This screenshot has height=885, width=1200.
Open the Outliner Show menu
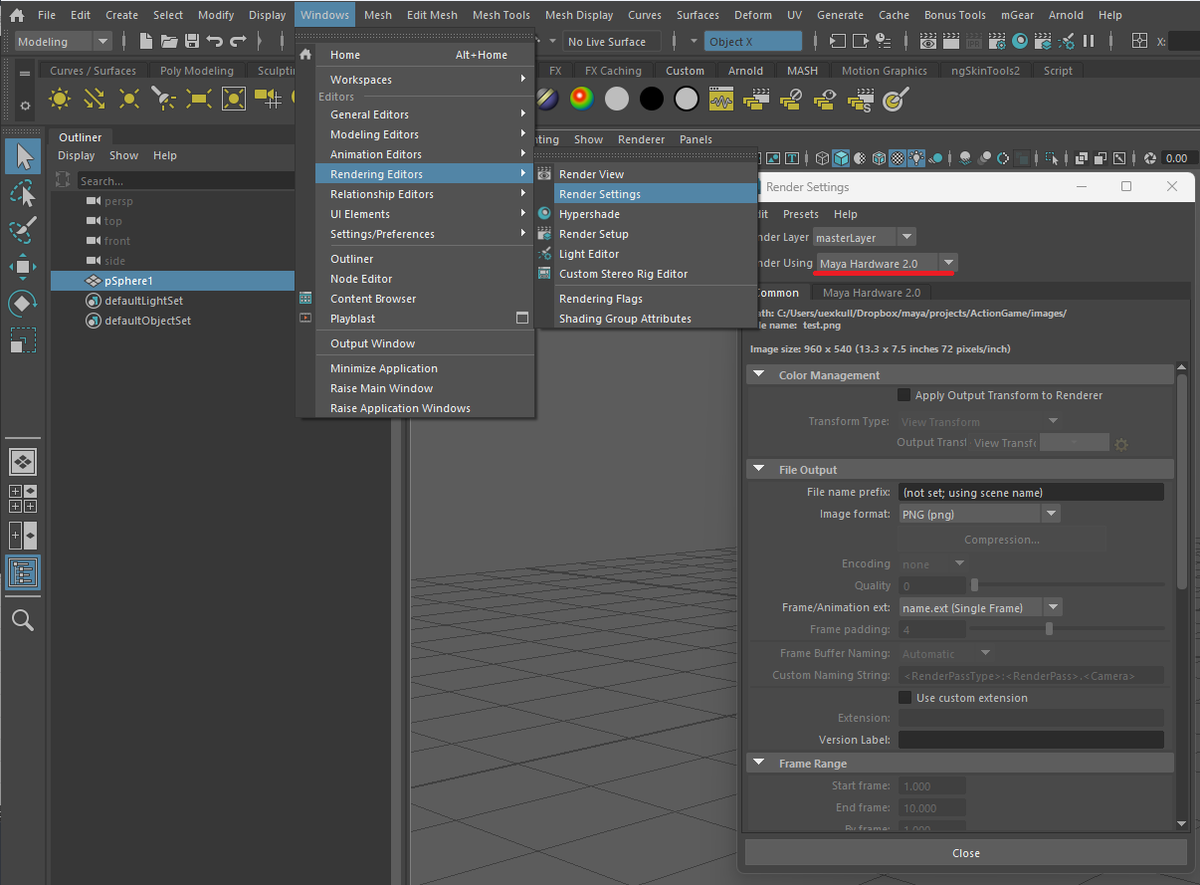pyautogui.click(x=124, y=156)
